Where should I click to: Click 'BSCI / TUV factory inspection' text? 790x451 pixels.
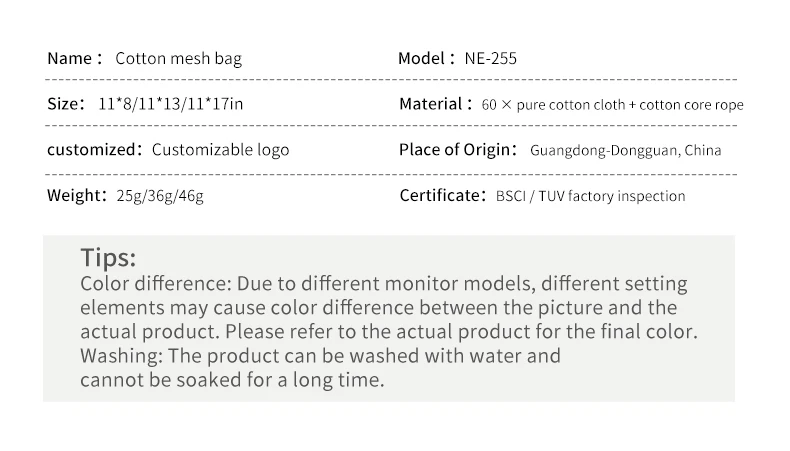click(x=590, y=196)
